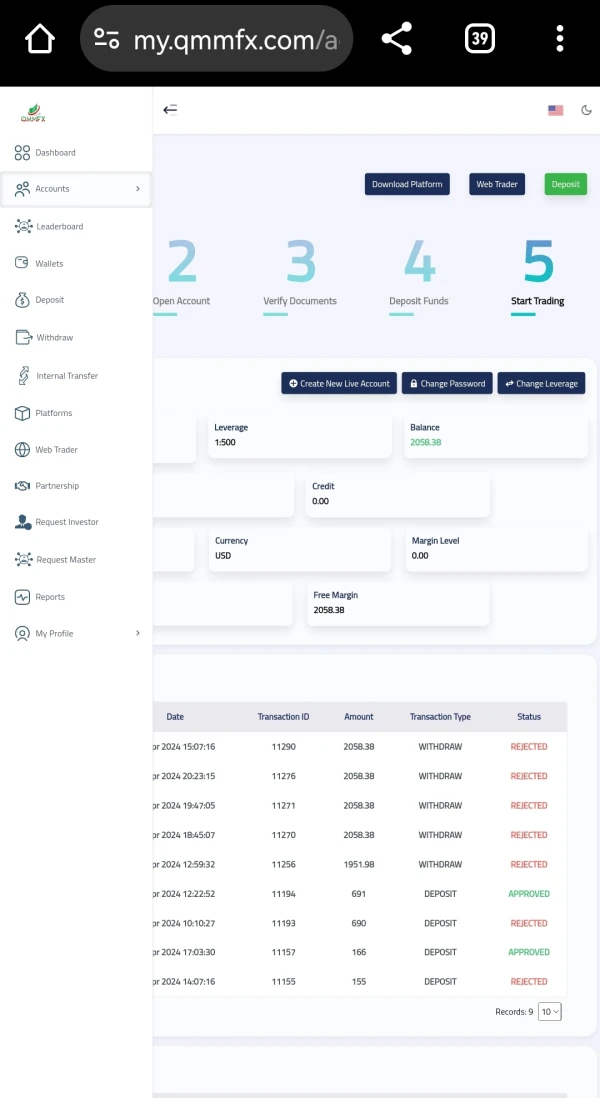The height and width of the screenshot is (1098, 600).
Task: Open the browser three-dot menu
Action: 559,39
